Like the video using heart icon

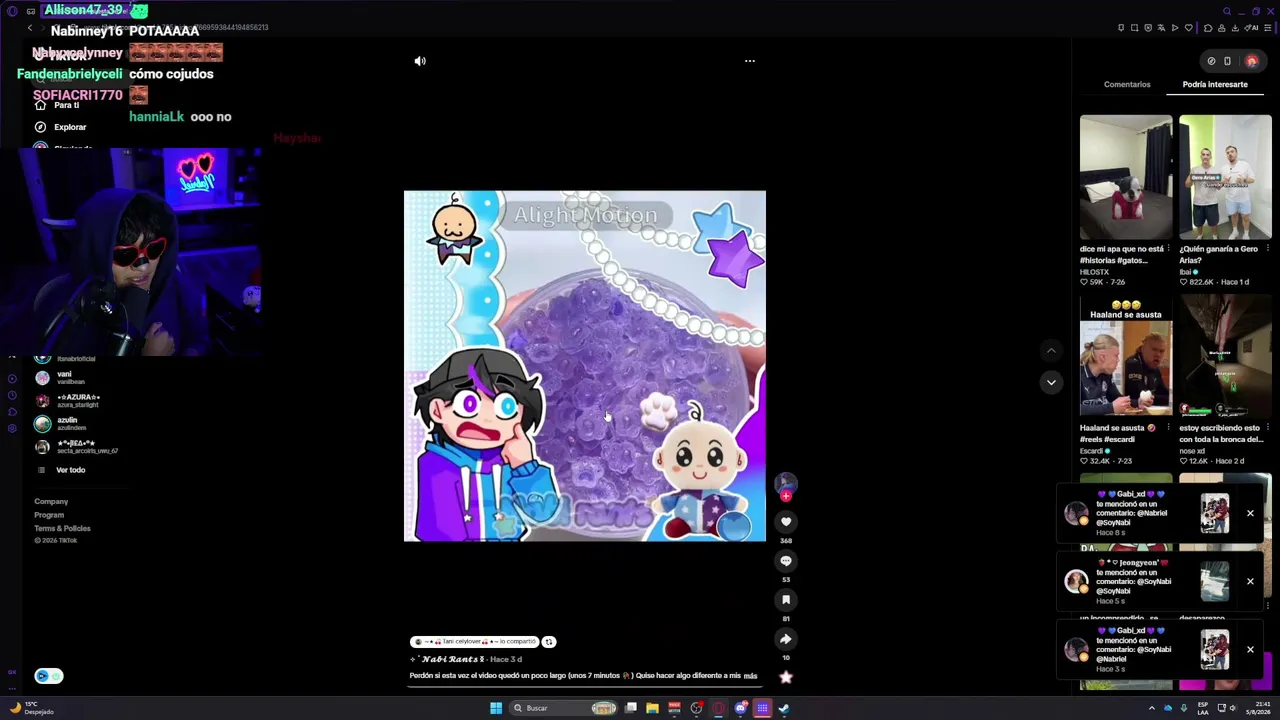point(786,521)
